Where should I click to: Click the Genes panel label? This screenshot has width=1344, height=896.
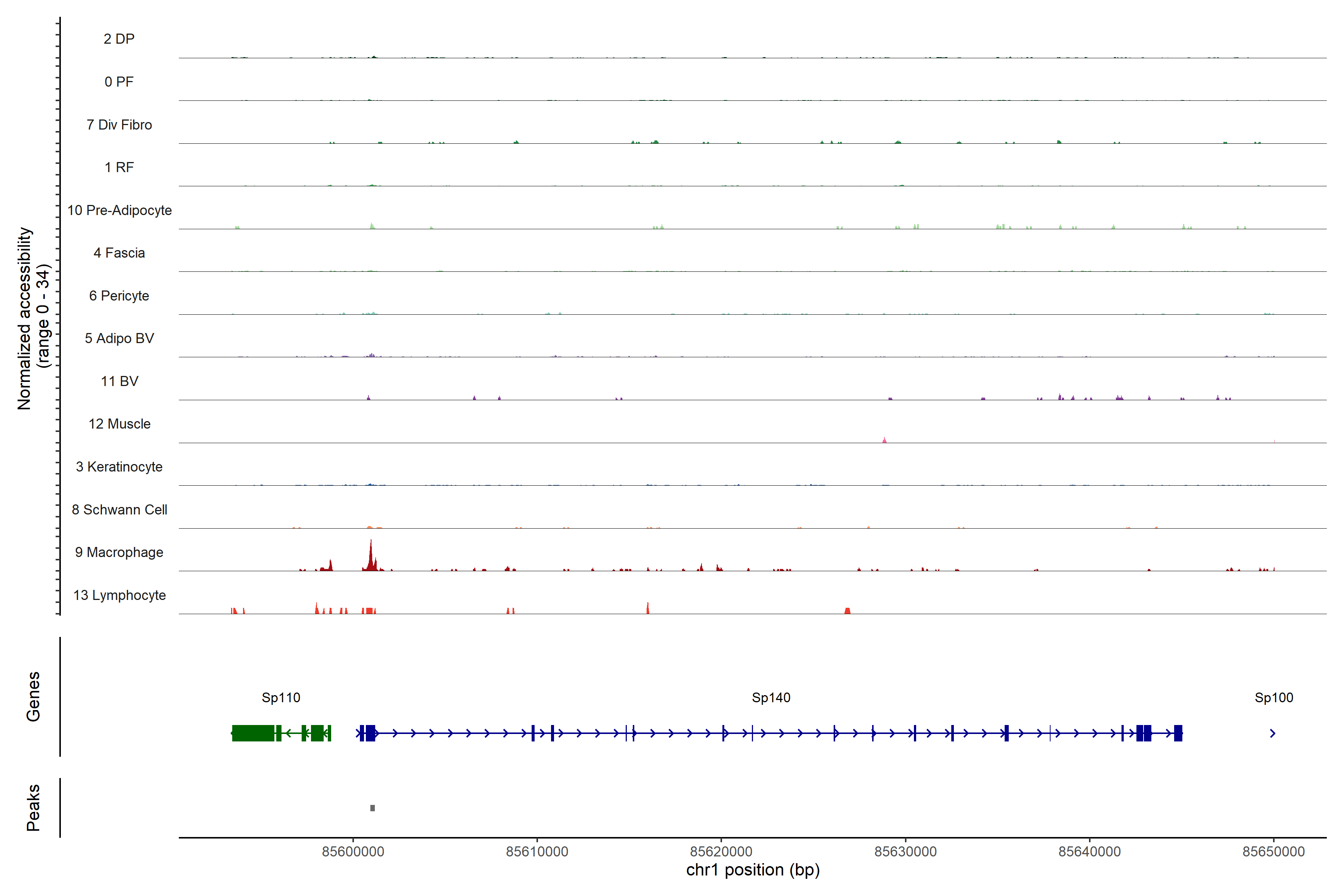pyautogui.click(x=33, y=697)
